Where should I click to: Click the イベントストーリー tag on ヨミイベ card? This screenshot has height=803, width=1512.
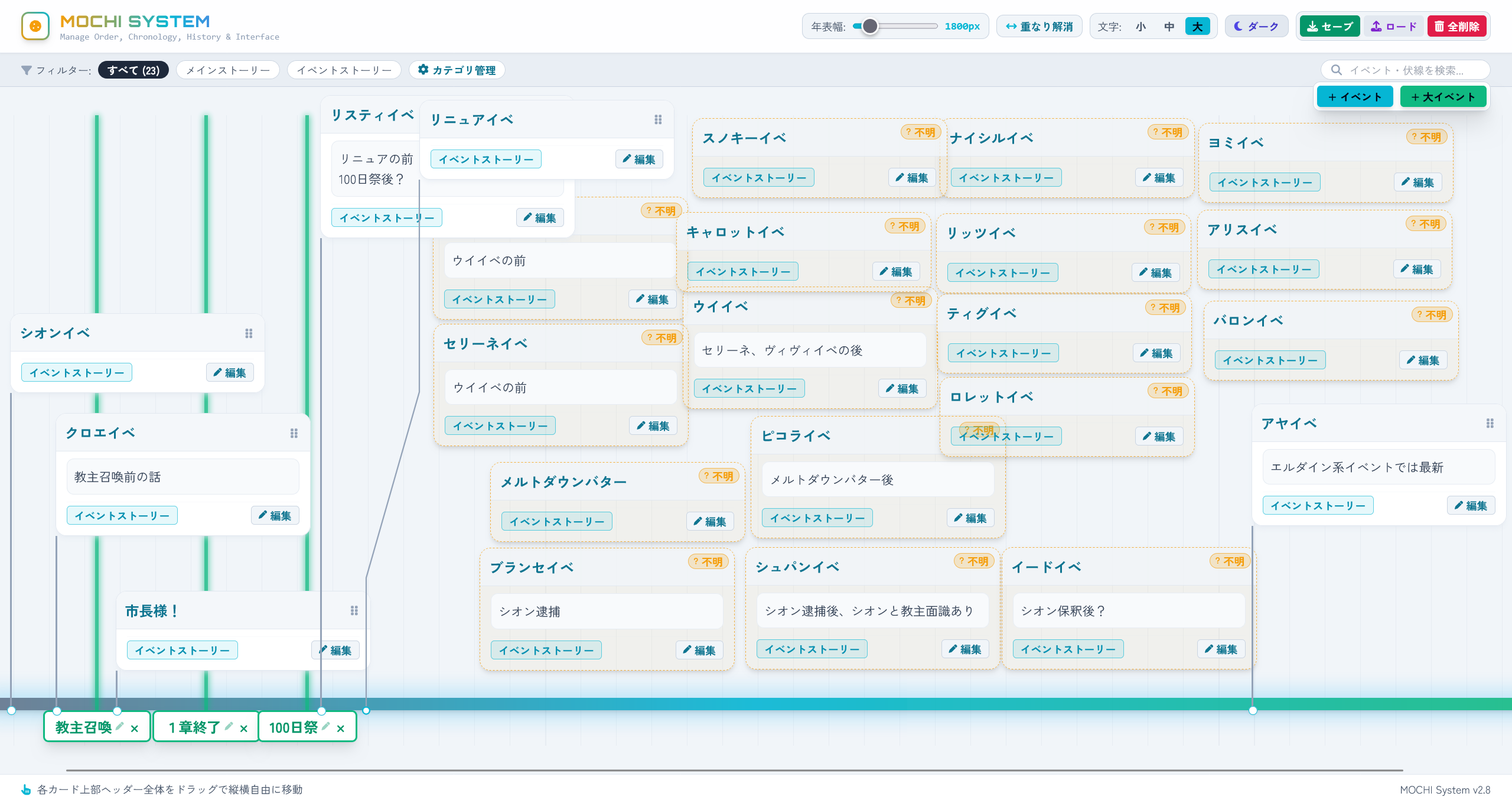click(1265, 182)
